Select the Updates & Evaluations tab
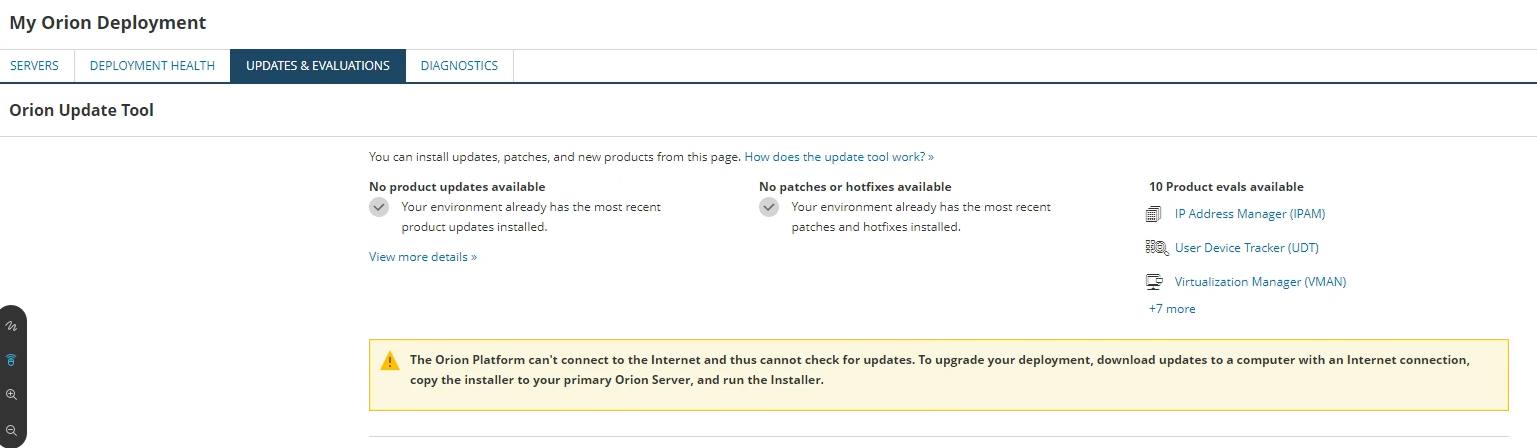The height and width of the screenshot is (448, 1537). 318,66
